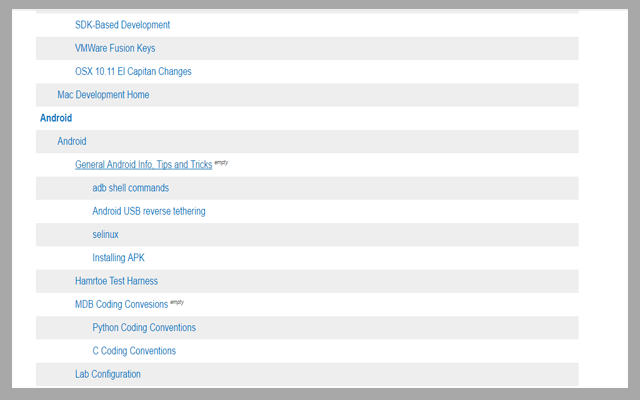The width and height of the screenshot is (640, 400).
Task: Select the bold Android section heading
Action: coord(56,118)
